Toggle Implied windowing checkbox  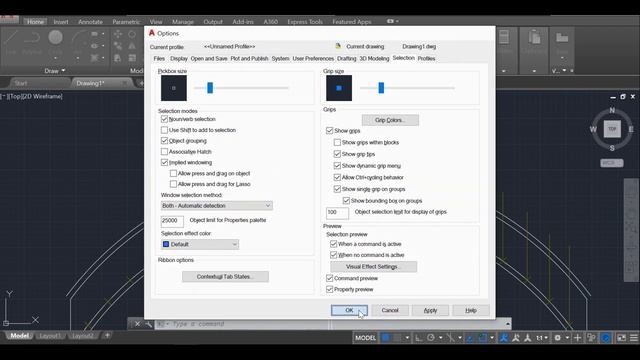click(x=164, y=162)
